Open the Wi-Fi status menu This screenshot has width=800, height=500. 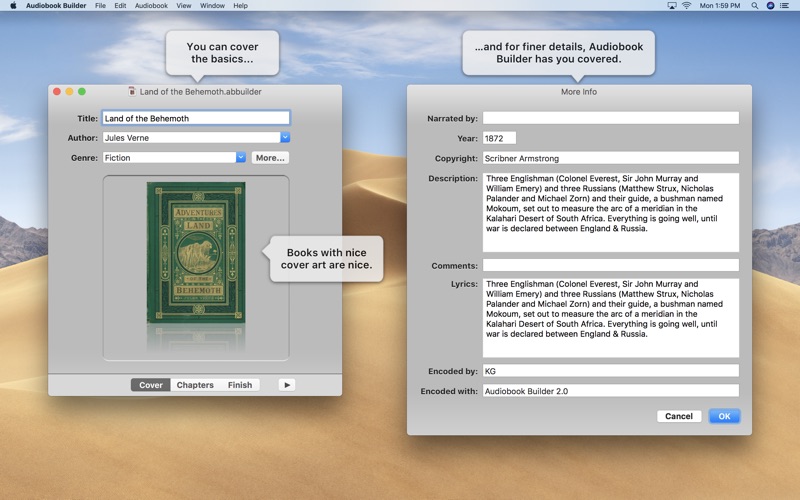687,6
